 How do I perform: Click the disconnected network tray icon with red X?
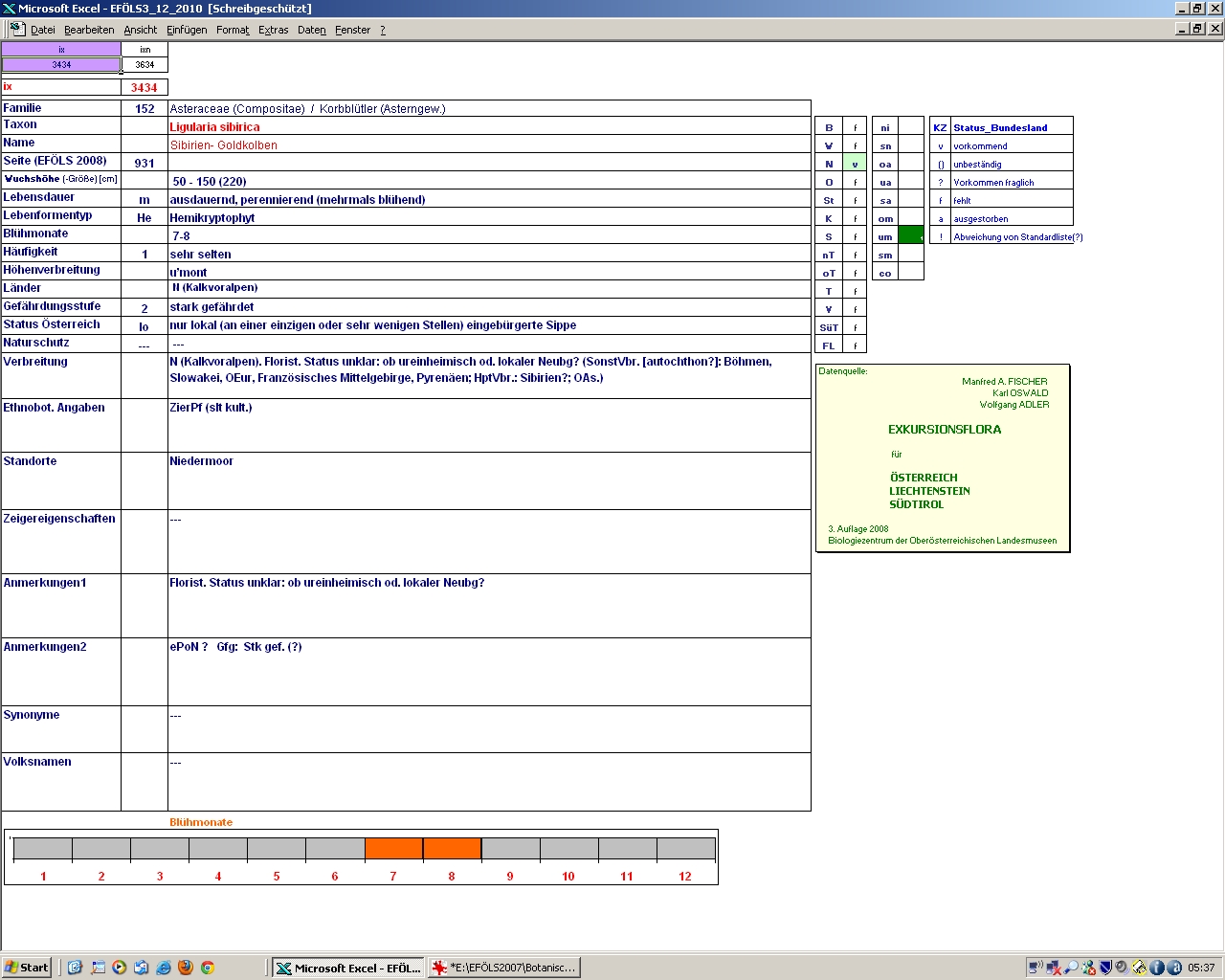click(x=1054, y=968)
